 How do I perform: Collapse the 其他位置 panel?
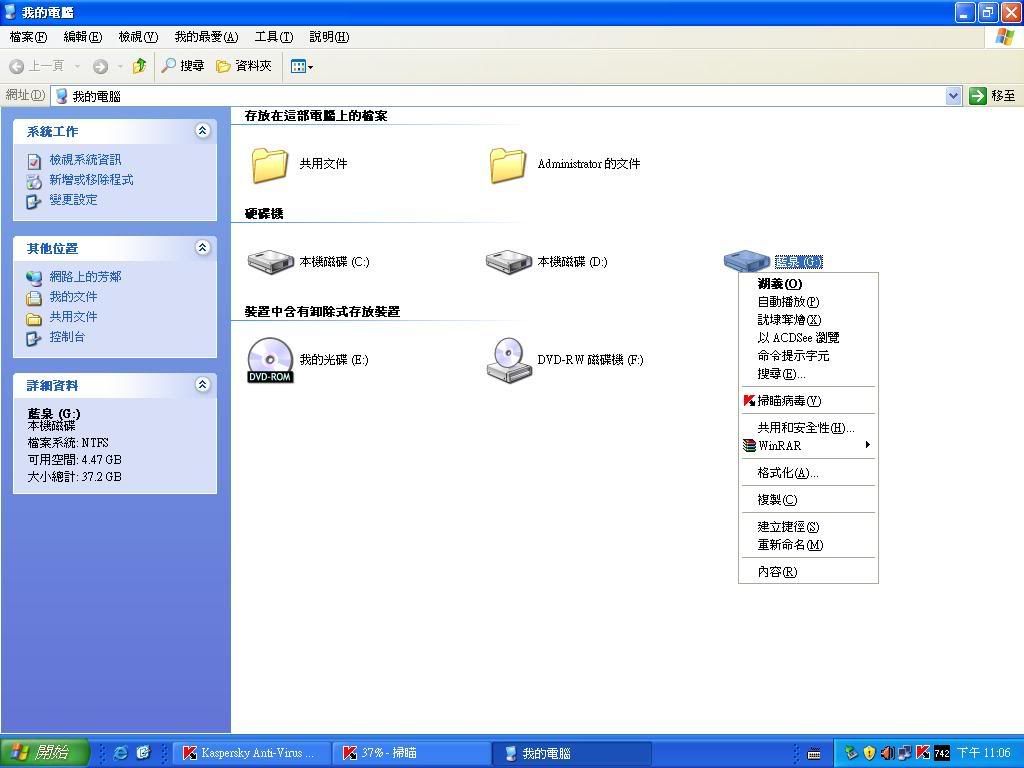pos(203,248)
